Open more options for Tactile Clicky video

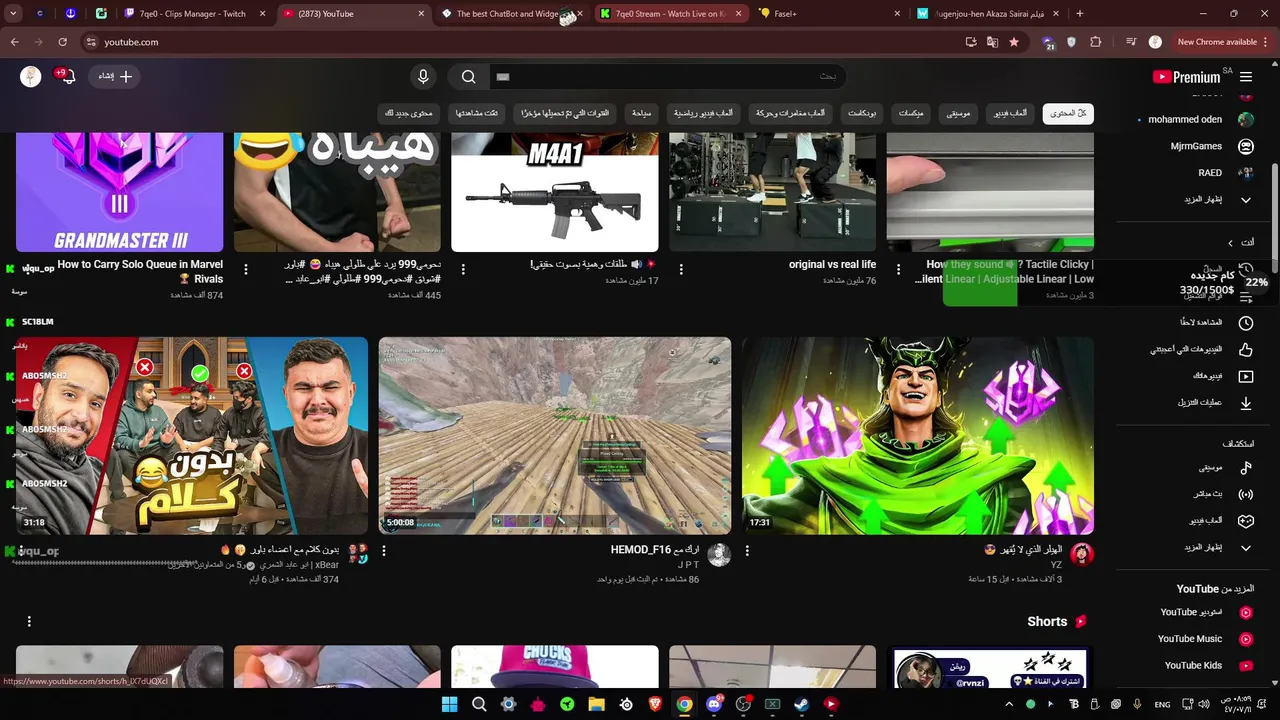[898, 270]
